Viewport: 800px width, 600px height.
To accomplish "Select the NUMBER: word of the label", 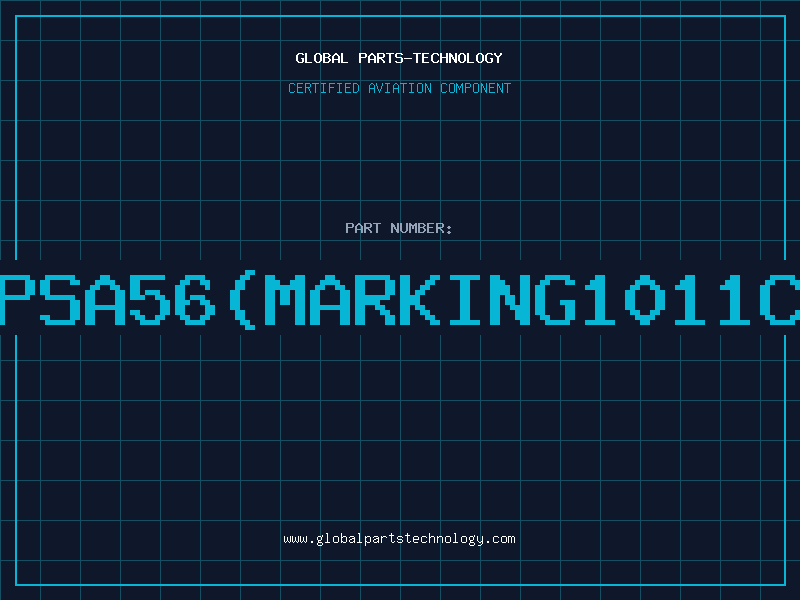I will (421, 228).
